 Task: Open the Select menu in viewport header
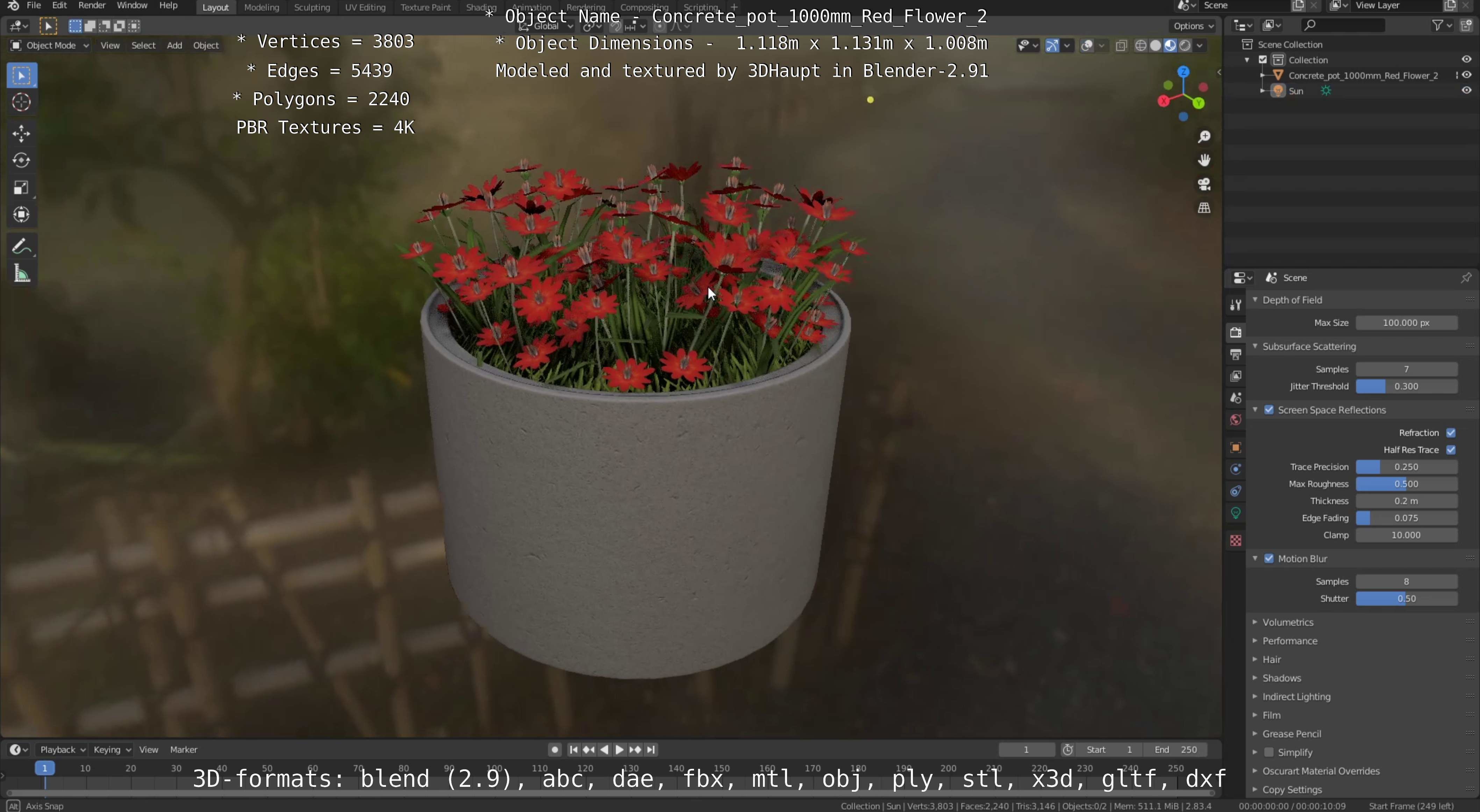pyautogui.click(x=143, y=46)
